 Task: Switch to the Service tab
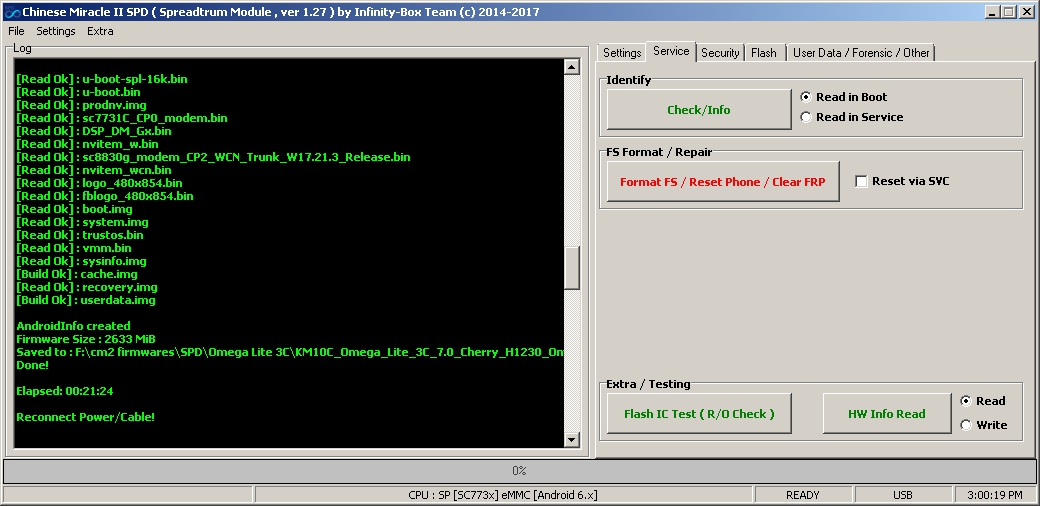671,51
